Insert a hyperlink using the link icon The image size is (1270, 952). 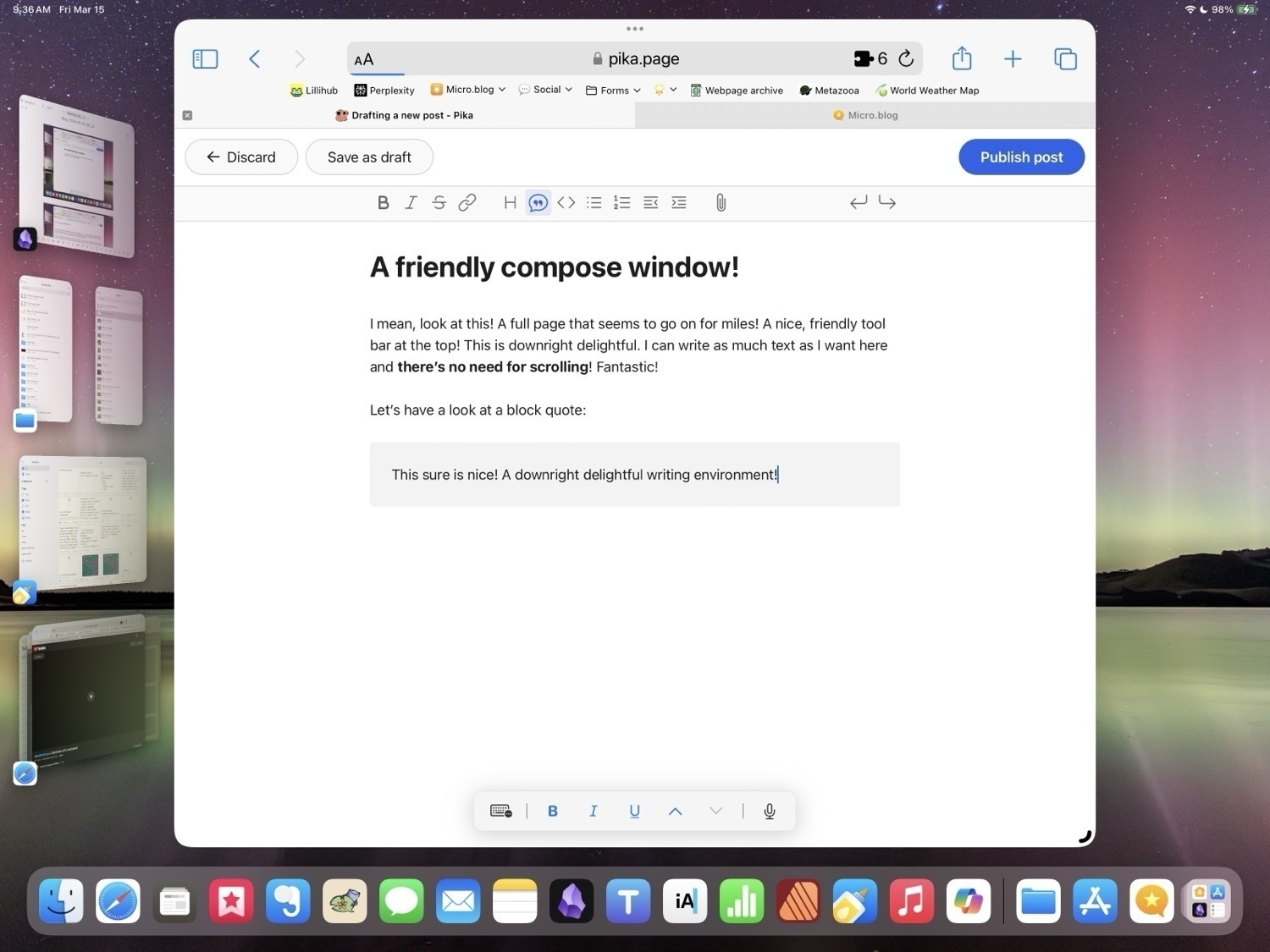pos(467,202)
